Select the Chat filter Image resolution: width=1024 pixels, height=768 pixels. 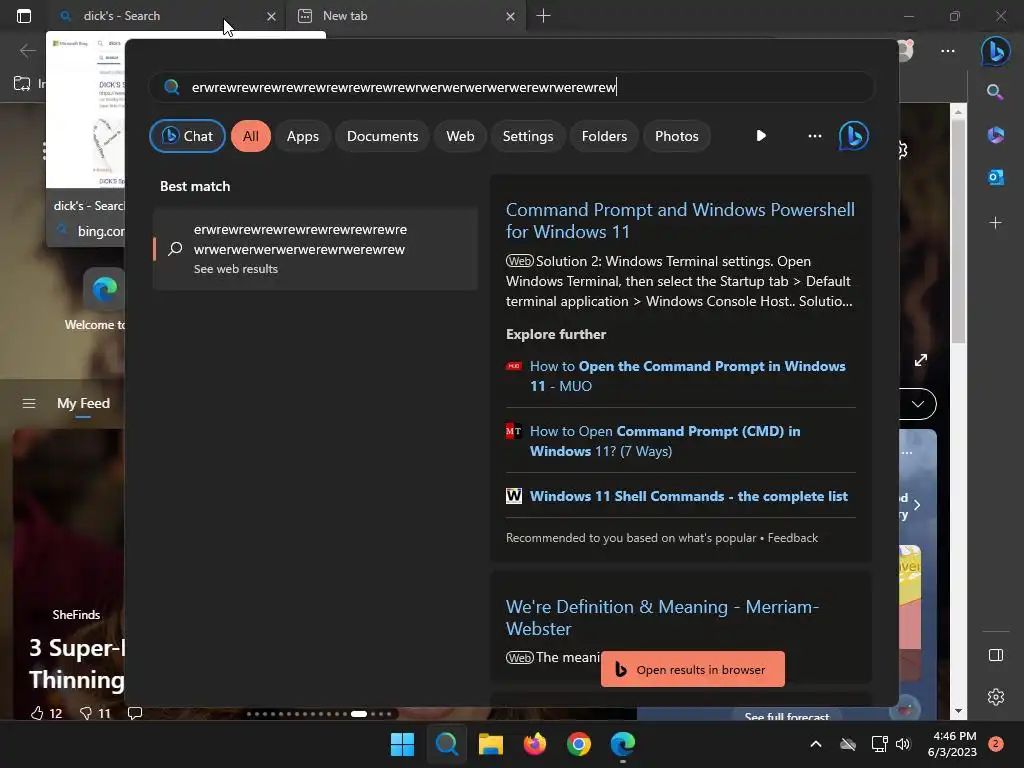click(x=187, y=136)
